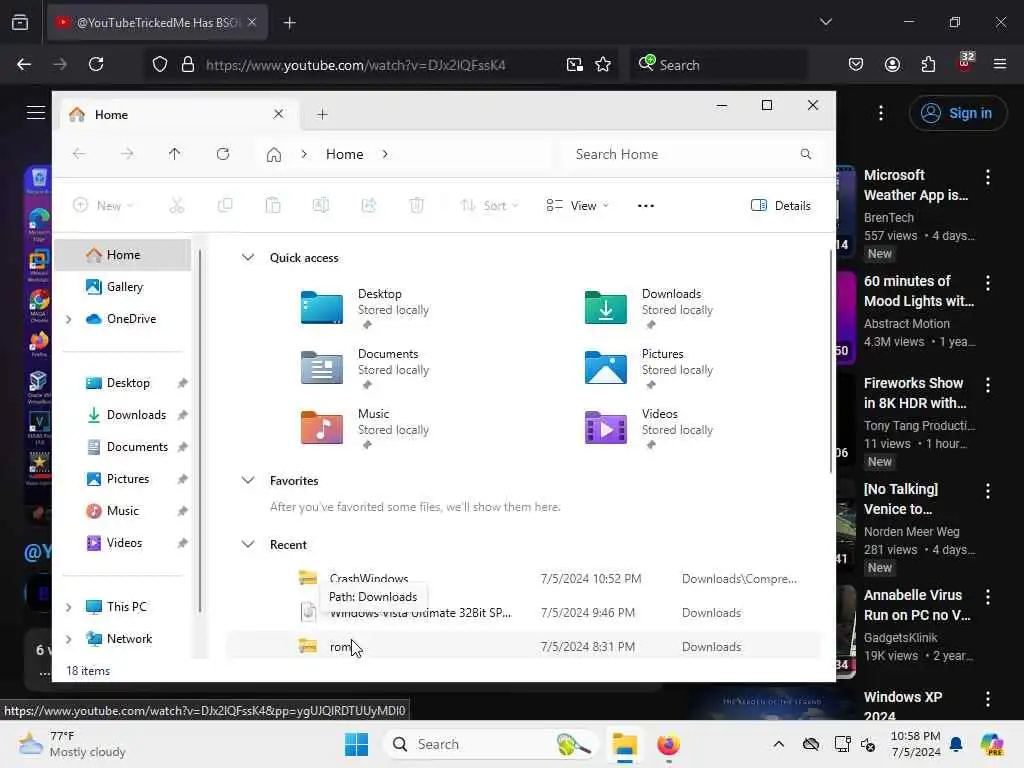1024x768 pixels.
Task: Click the taskbar Search box
Action: [x=490, y=744]
